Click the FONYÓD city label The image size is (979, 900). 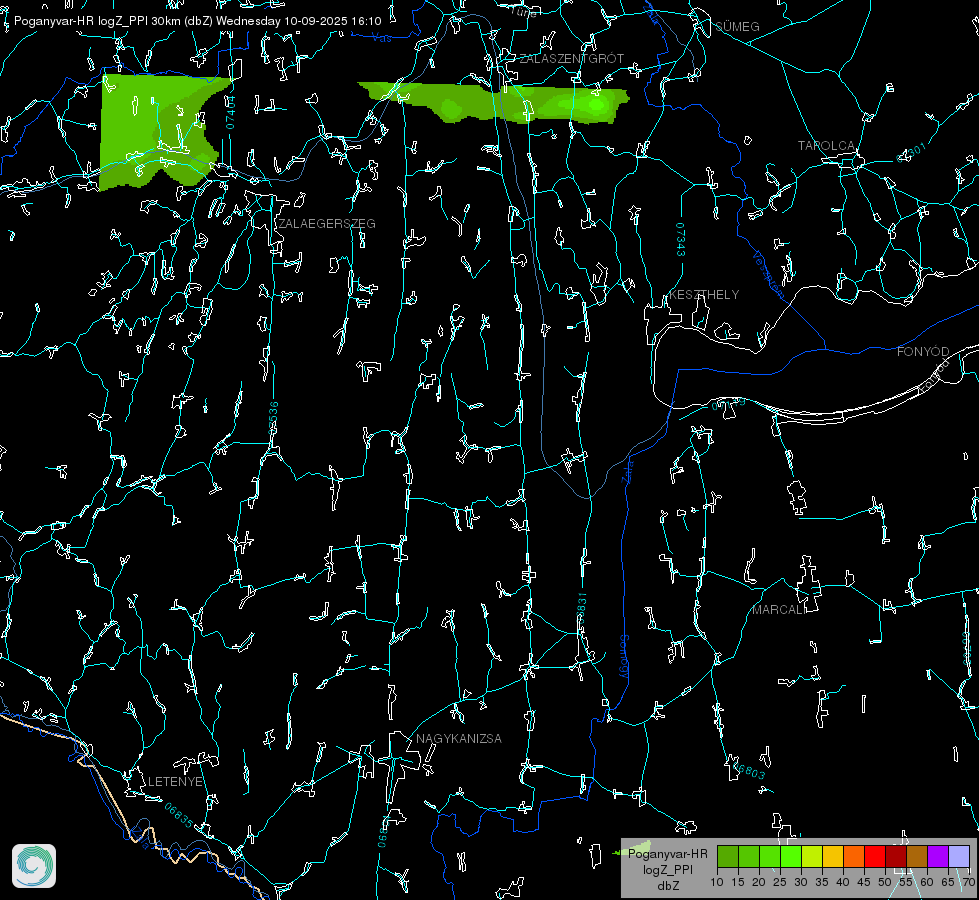[x=923, y=352]
